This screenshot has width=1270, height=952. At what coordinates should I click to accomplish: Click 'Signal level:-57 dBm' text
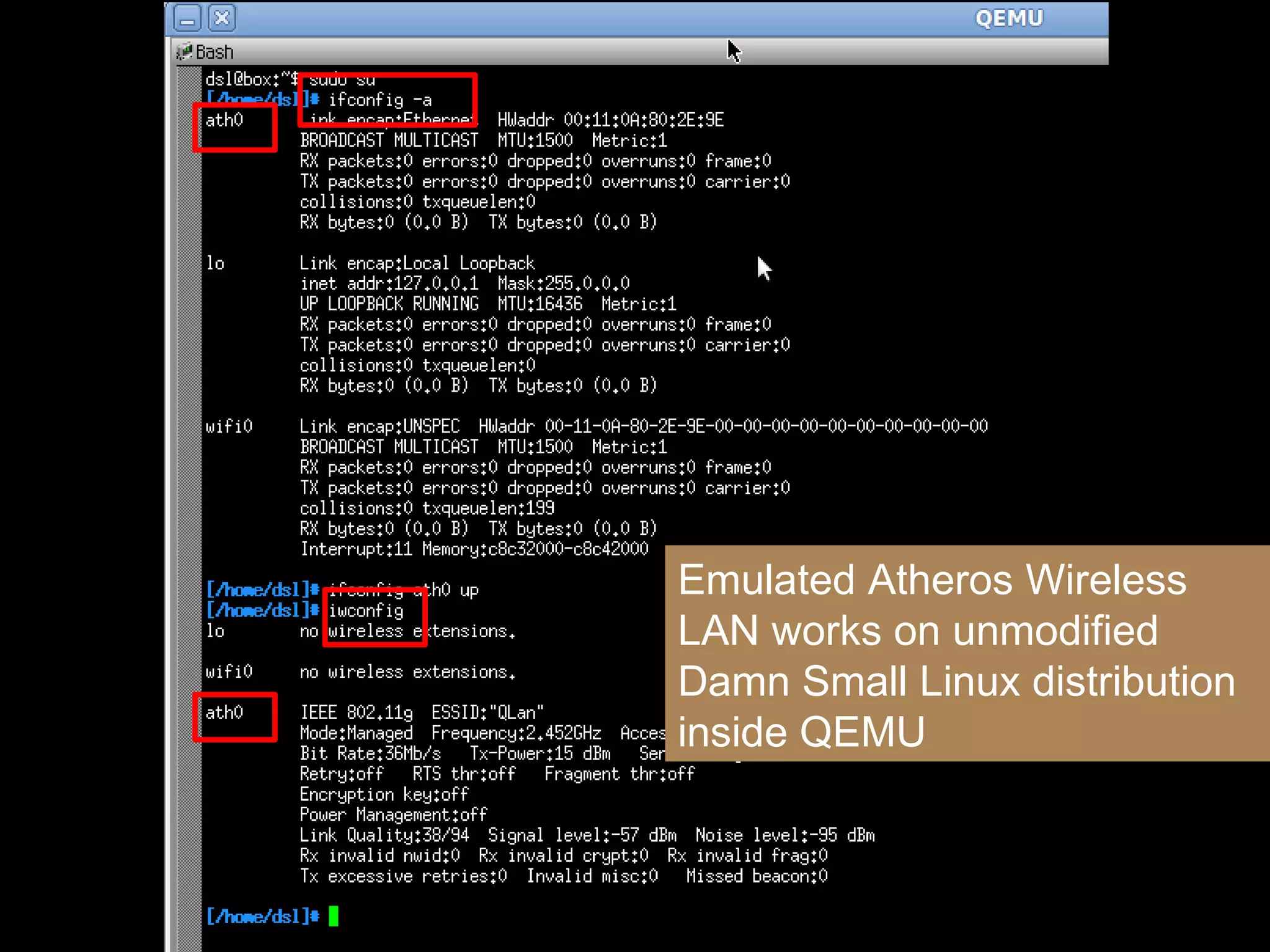click(x=582, y=835)
